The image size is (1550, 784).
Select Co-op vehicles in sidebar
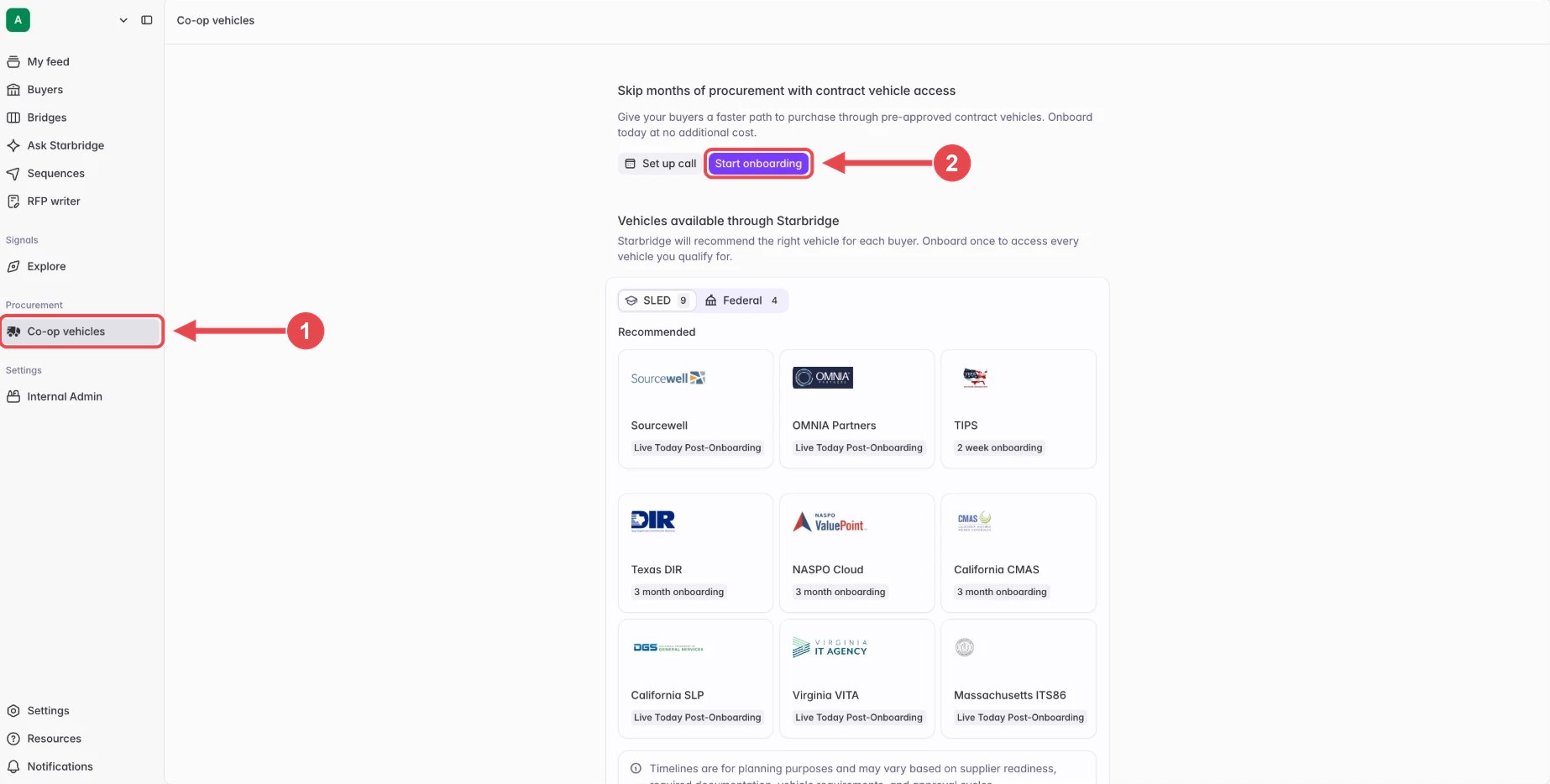[x=81, y=332]
